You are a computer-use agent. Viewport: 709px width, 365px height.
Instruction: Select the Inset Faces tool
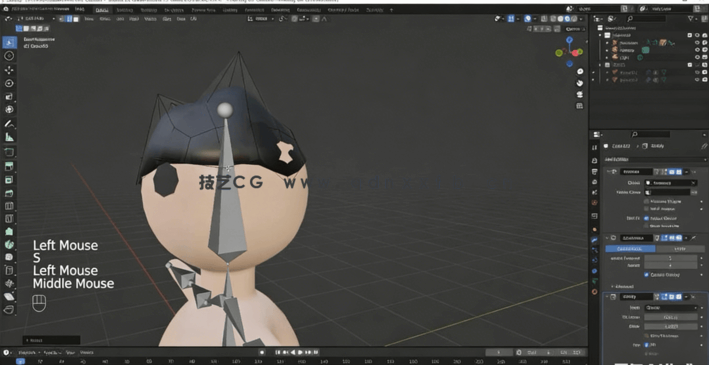[9, 180]
